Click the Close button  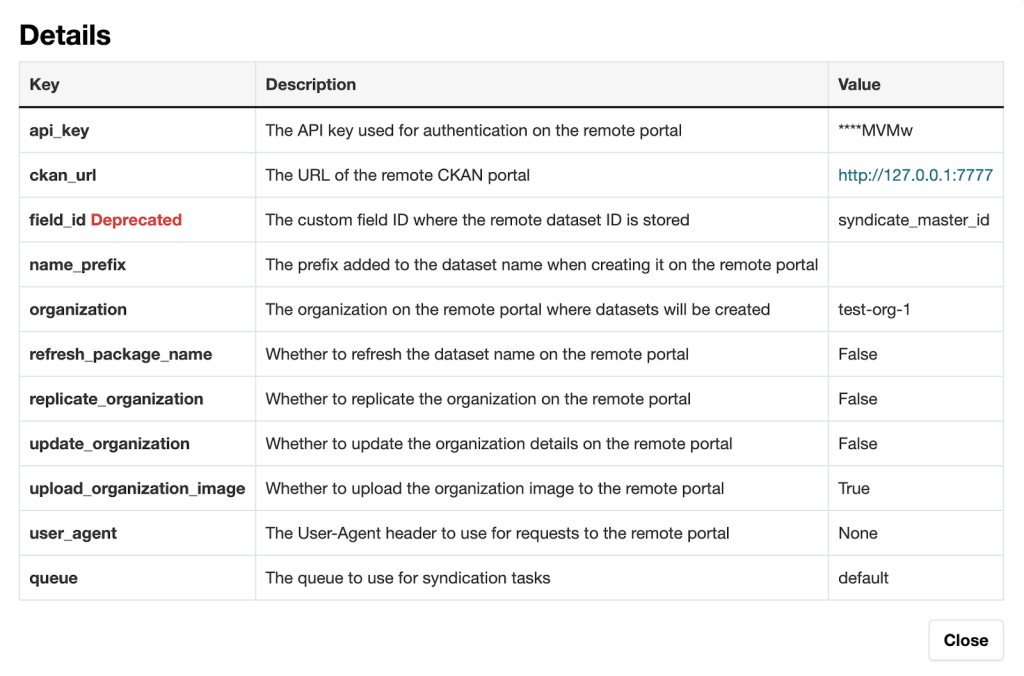[x=965, y=640]
